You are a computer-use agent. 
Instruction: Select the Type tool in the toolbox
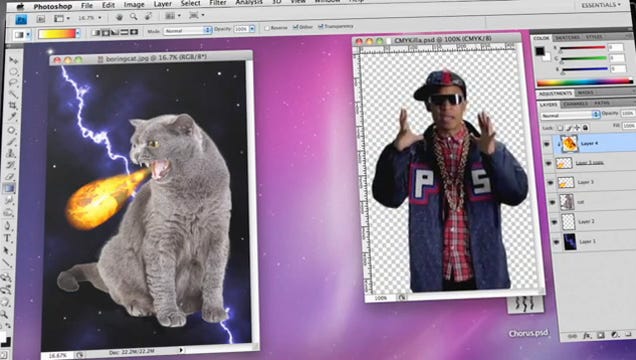coord(8,238)
